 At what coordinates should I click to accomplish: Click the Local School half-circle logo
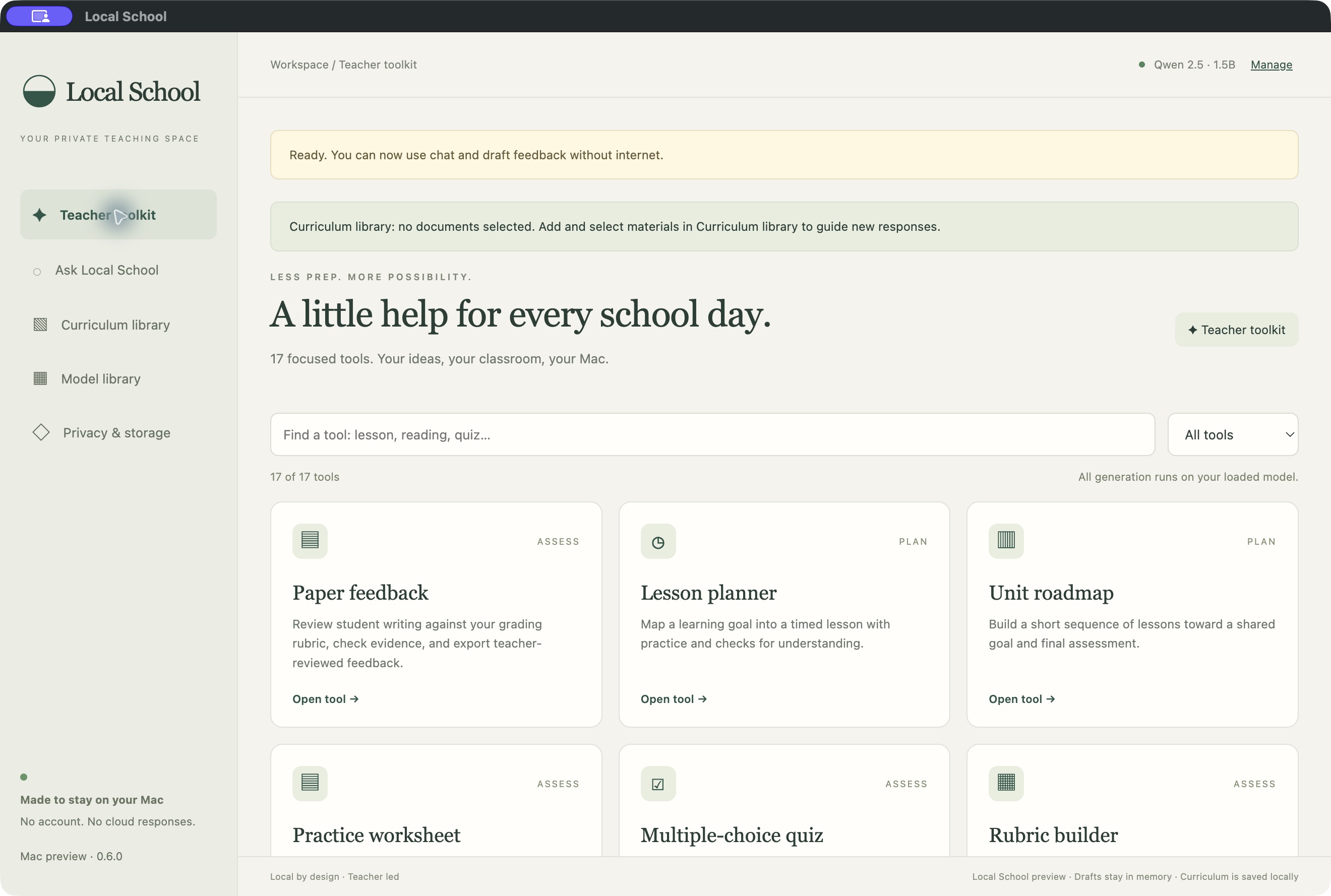[39, 91]
